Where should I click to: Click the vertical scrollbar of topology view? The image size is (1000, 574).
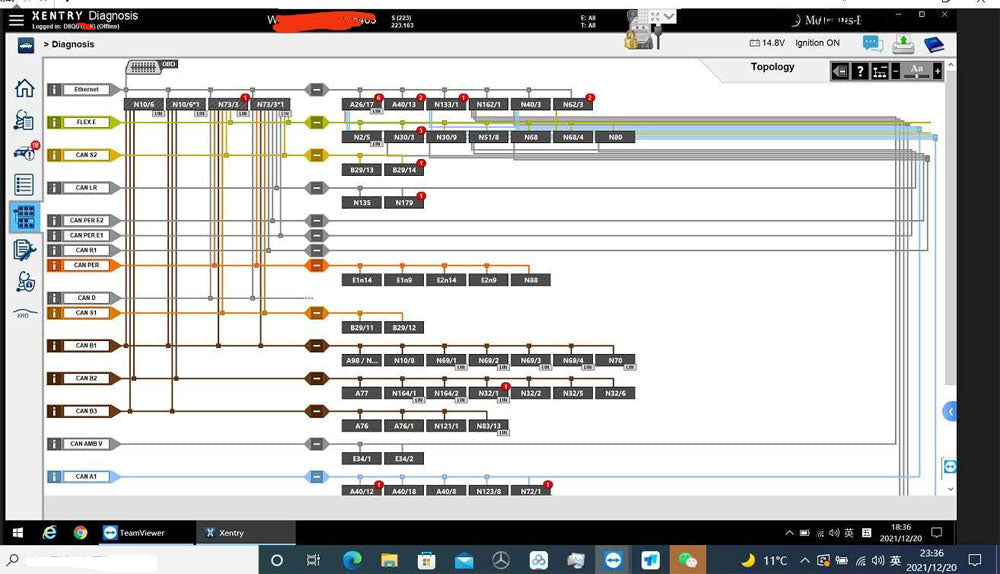click(x=950, y=250)
